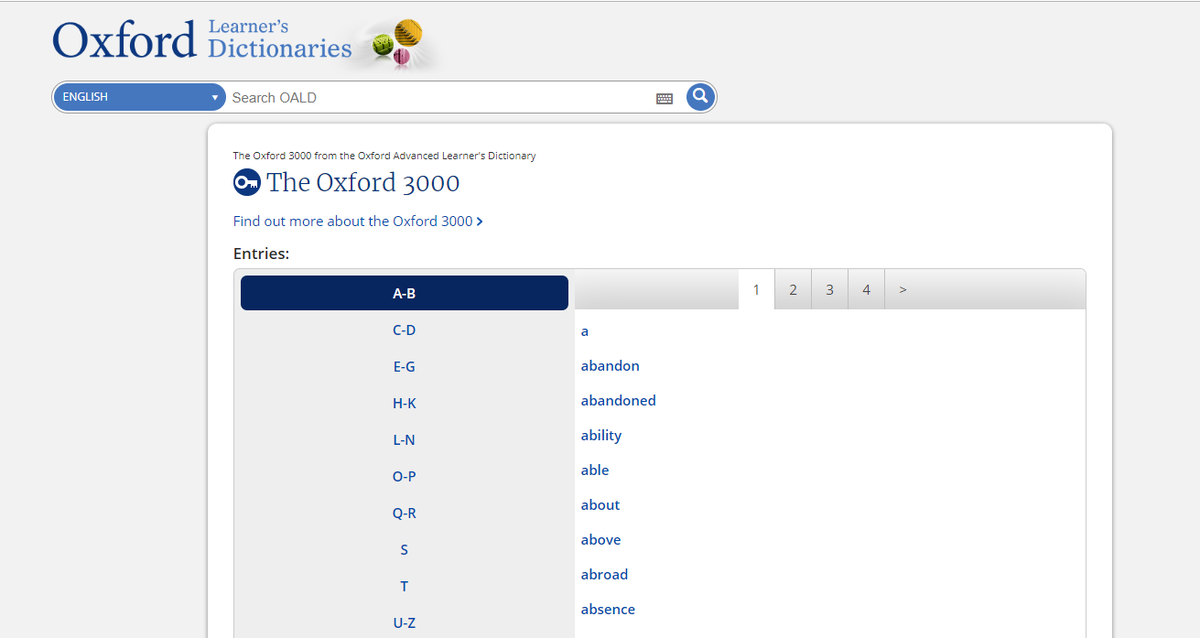Go to page 2 of entries
Screen dimensions: 1200x638
[x=793, y=290]
